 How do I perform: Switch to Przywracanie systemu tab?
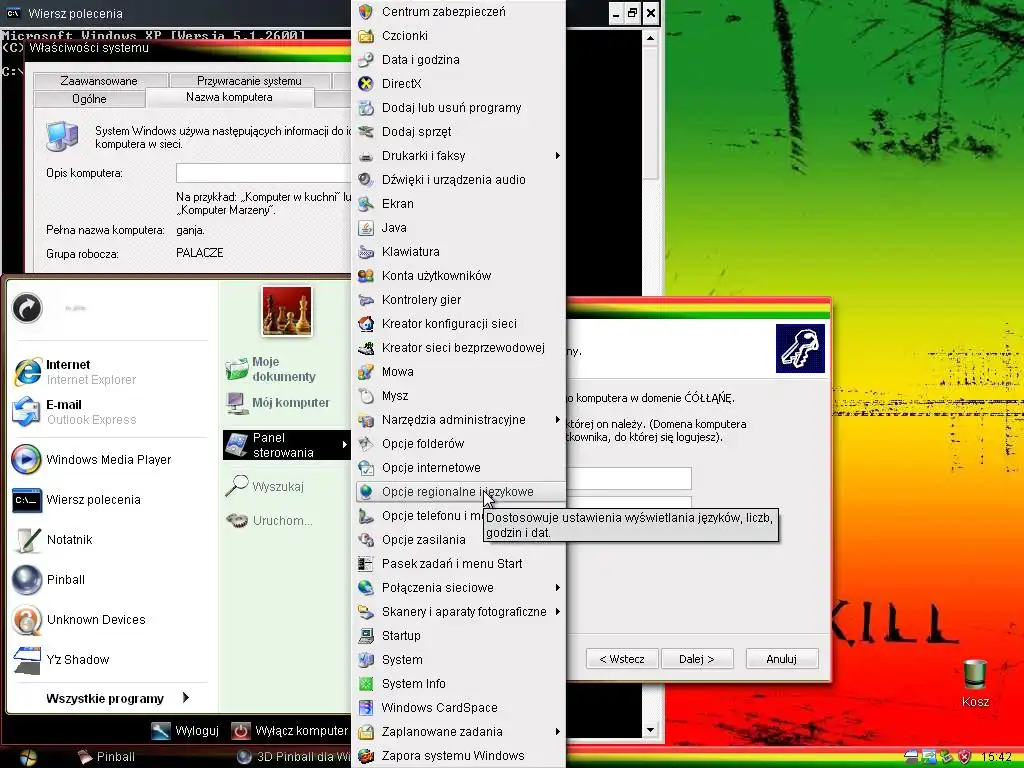click(249, 81)
